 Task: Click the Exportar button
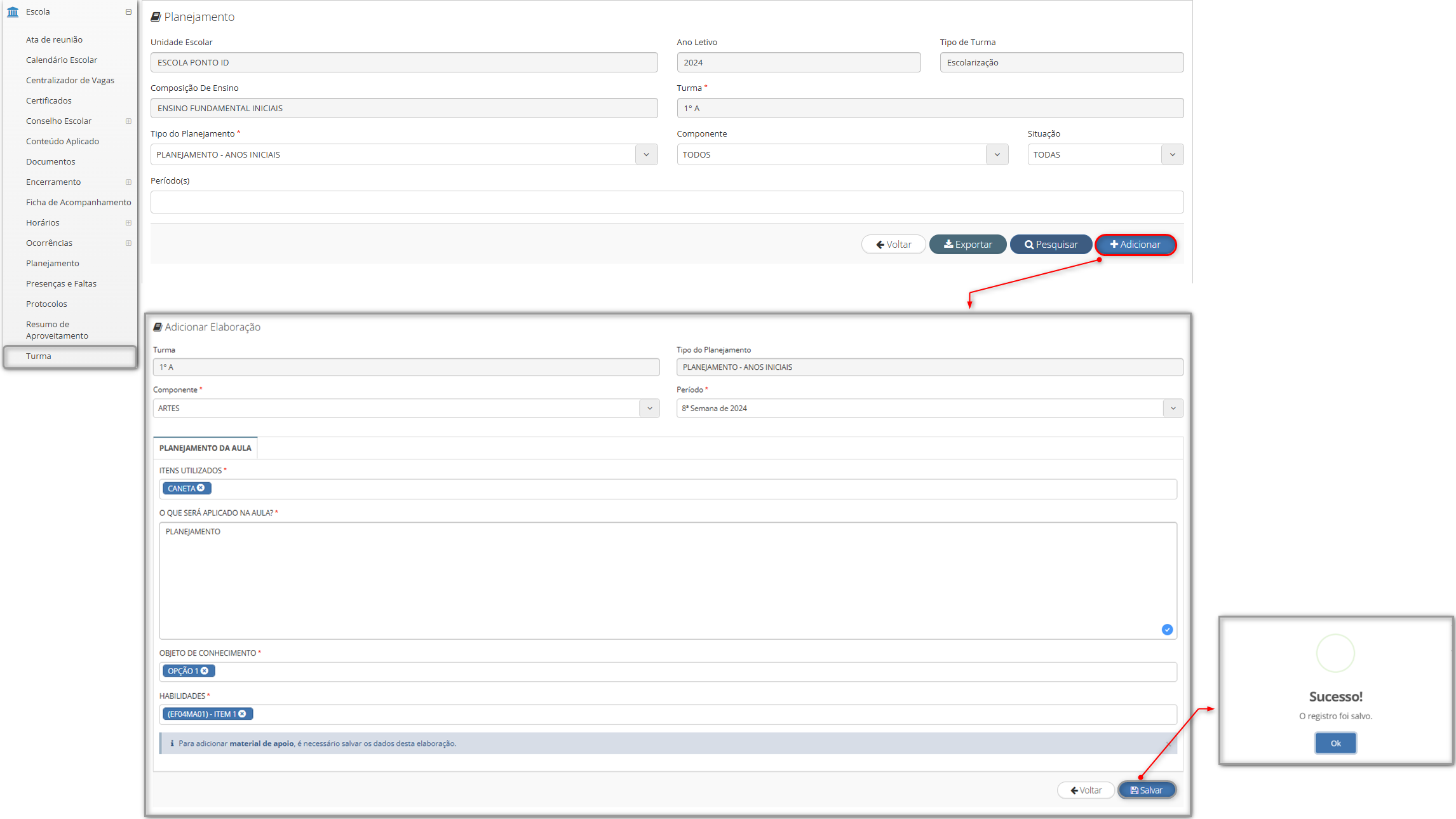click(x=967, y=245)
